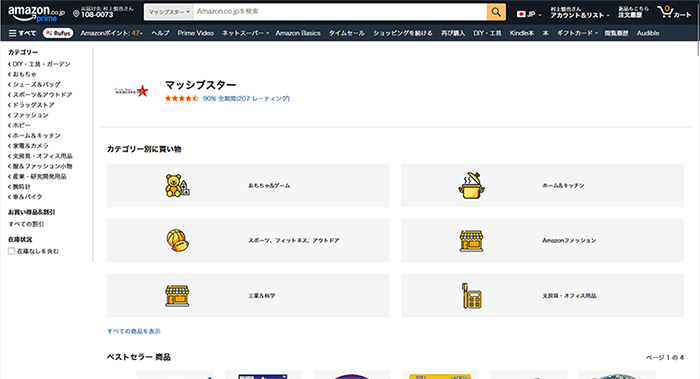700x379 pixels.
Task: Click the おもちゃ&ゲーム category label
Action: 269,186
